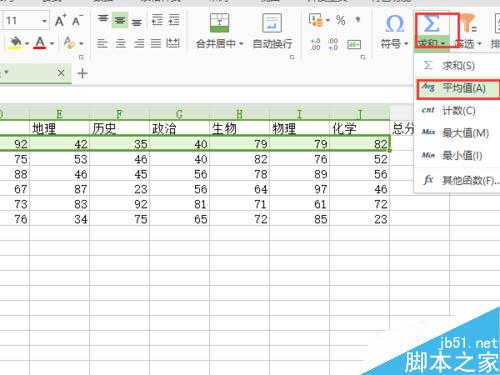This screenshot has width=500, height=375.
Task: Toggle middle vertical alignment
Action: 120,20
